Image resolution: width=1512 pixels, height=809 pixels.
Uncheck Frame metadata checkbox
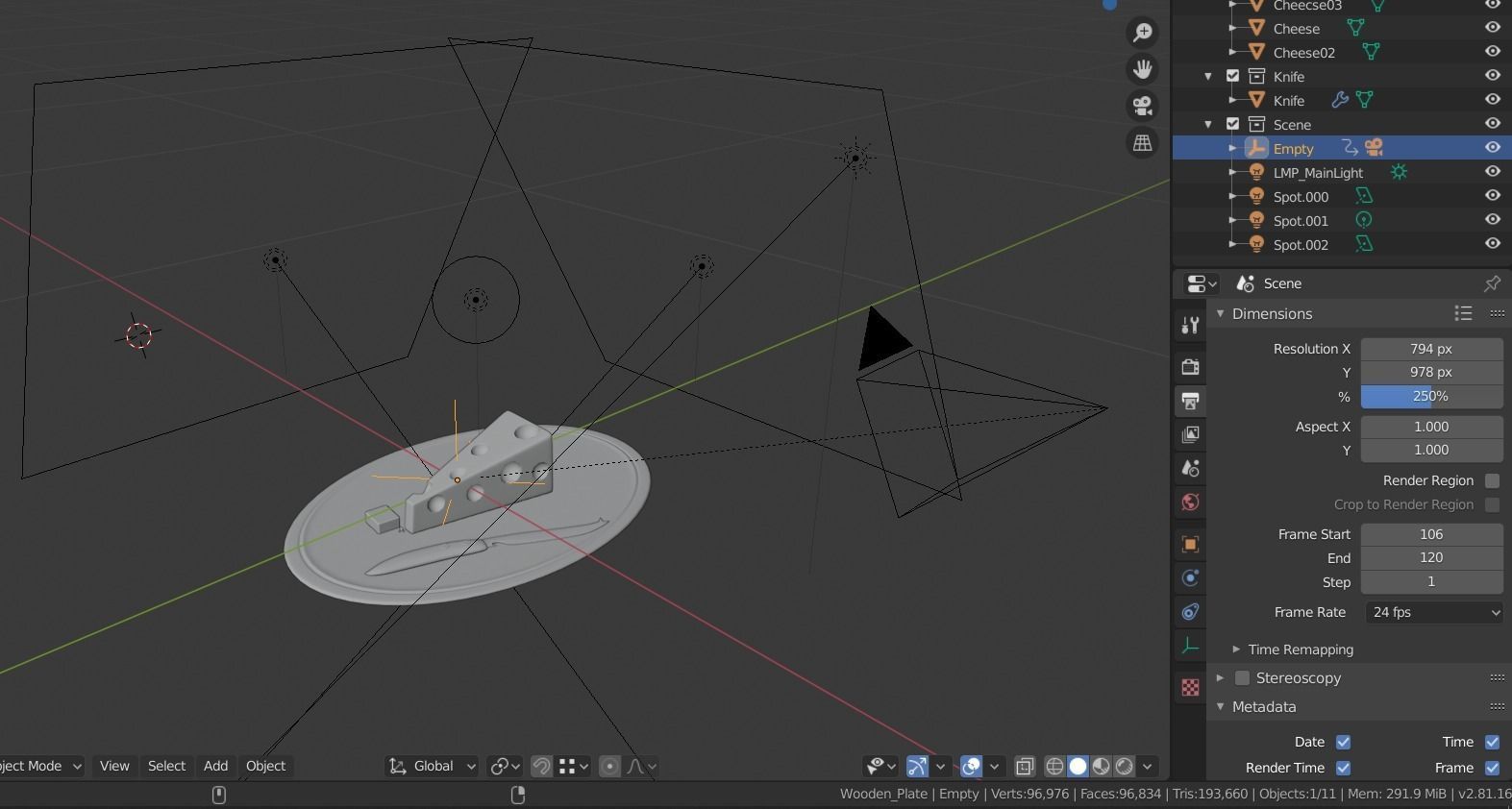1492,768
